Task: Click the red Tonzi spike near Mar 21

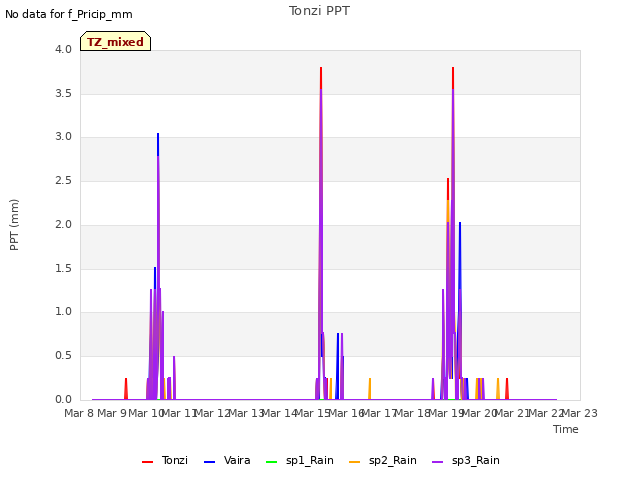Action: pos(507,388)
